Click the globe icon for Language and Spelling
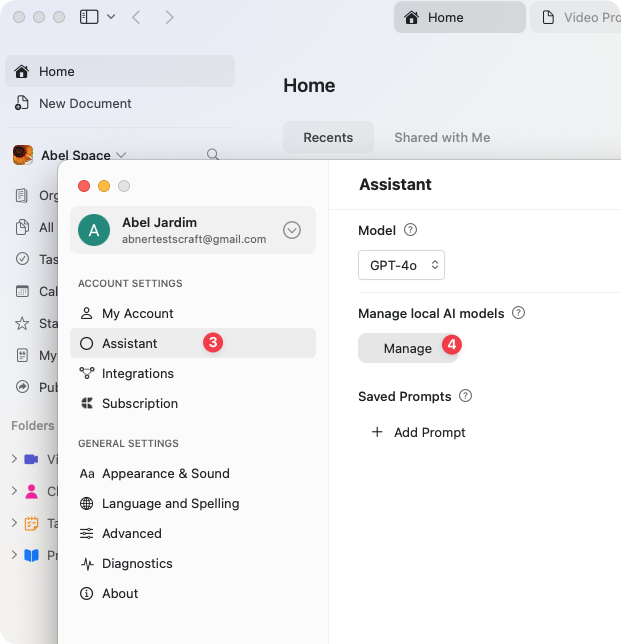This screenshot has width=621, height=644. 87,503
